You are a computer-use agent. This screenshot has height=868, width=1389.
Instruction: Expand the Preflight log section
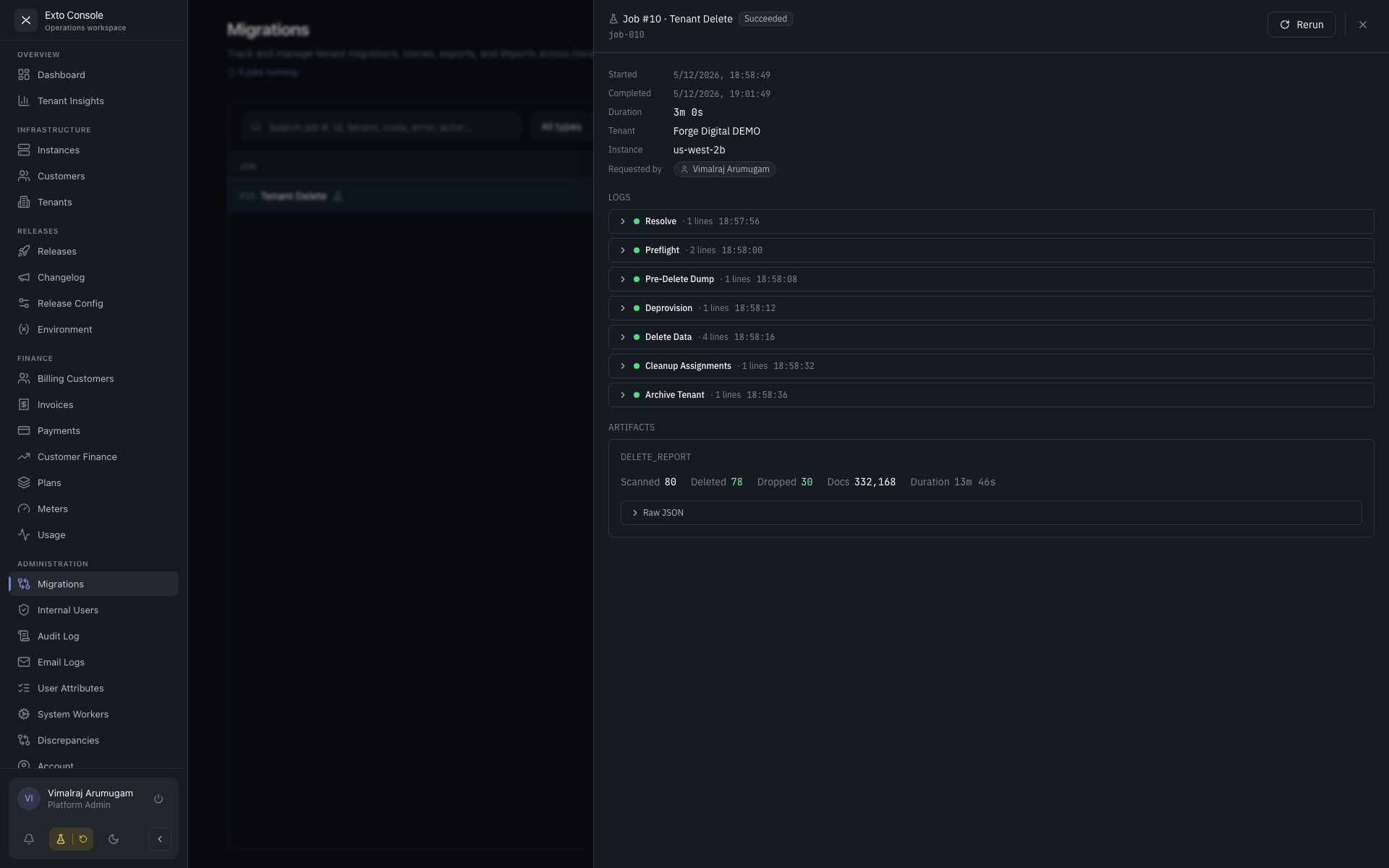tap(990, 250)
